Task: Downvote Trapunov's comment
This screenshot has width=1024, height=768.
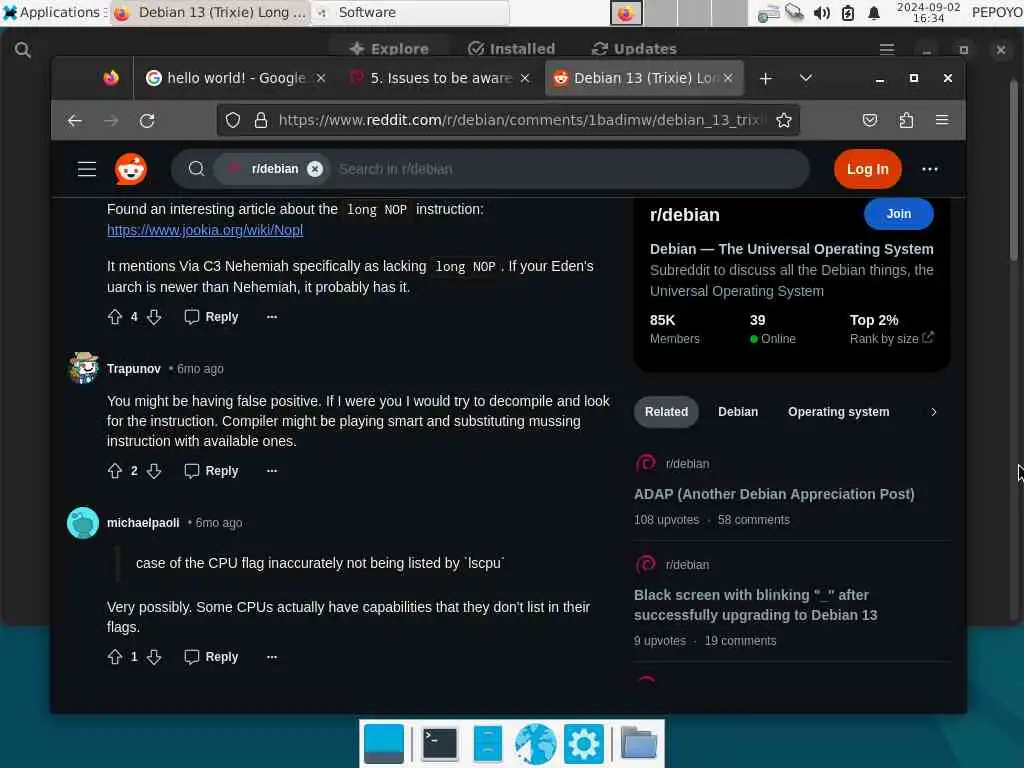Action: (154, 471)
